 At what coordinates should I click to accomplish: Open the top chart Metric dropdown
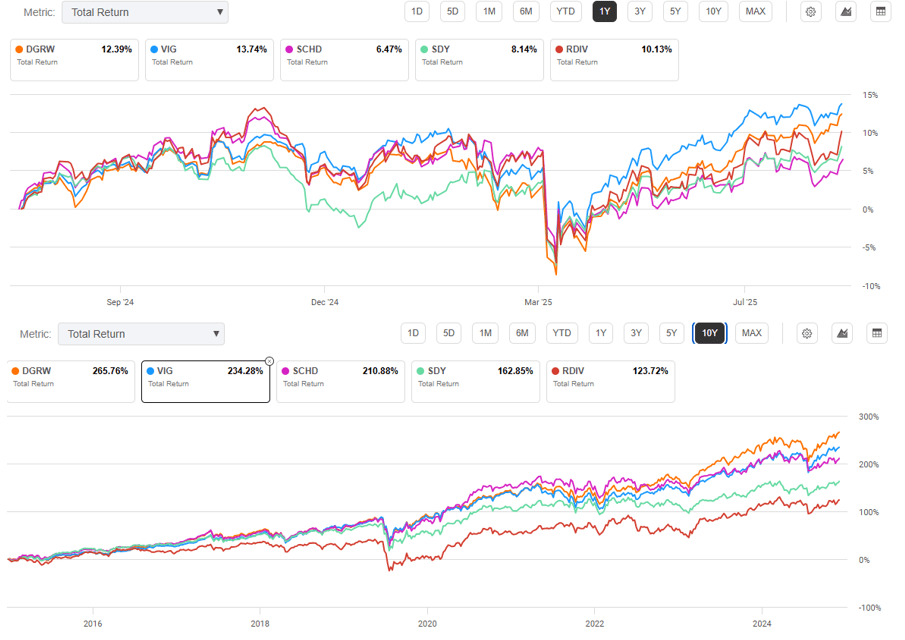(144, 13)
